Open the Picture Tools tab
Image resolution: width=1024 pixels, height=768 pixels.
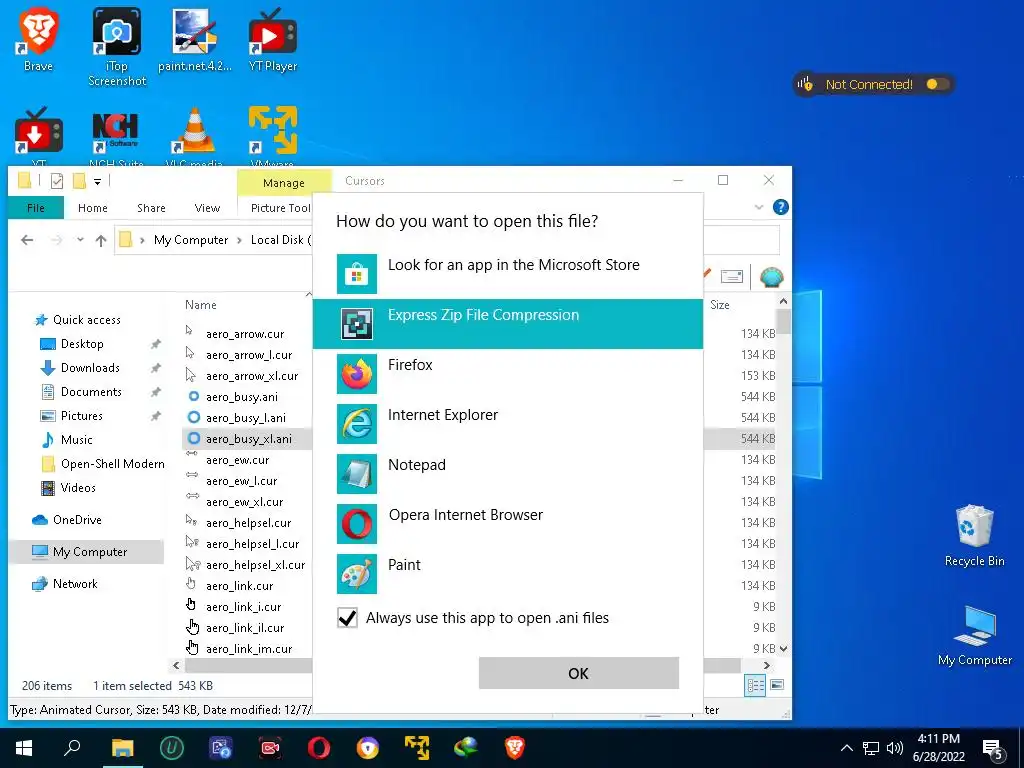click(x=281, y=208)
